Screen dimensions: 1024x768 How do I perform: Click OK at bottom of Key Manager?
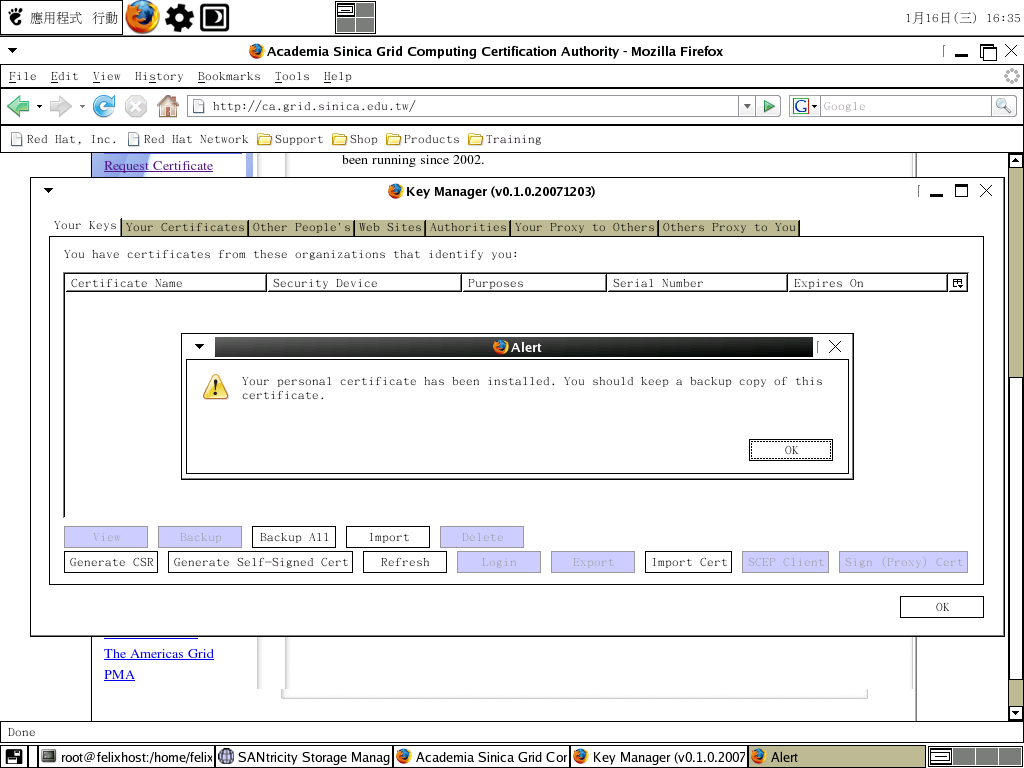[x=942, y=607]
